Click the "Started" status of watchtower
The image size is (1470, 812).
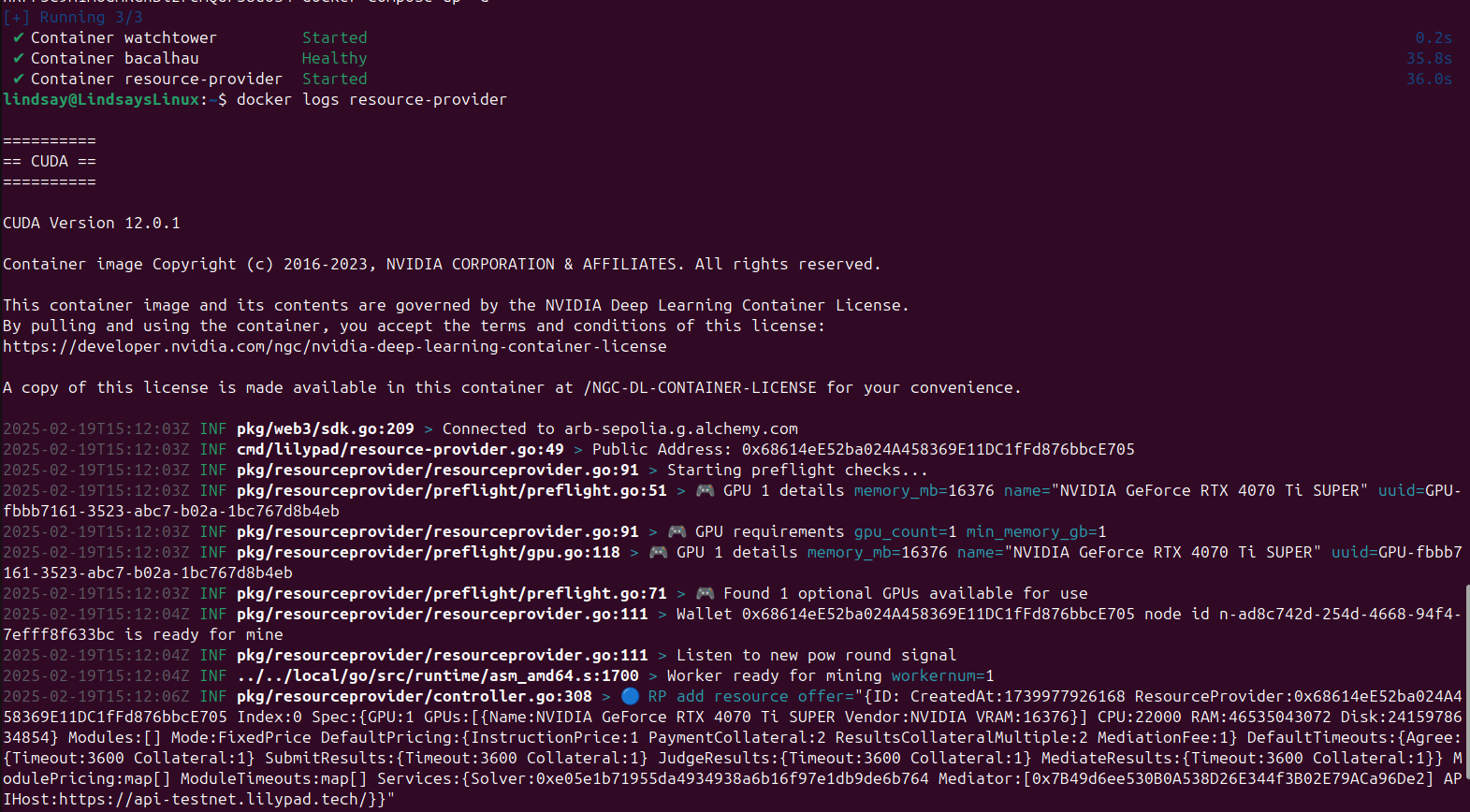point(334,37)
